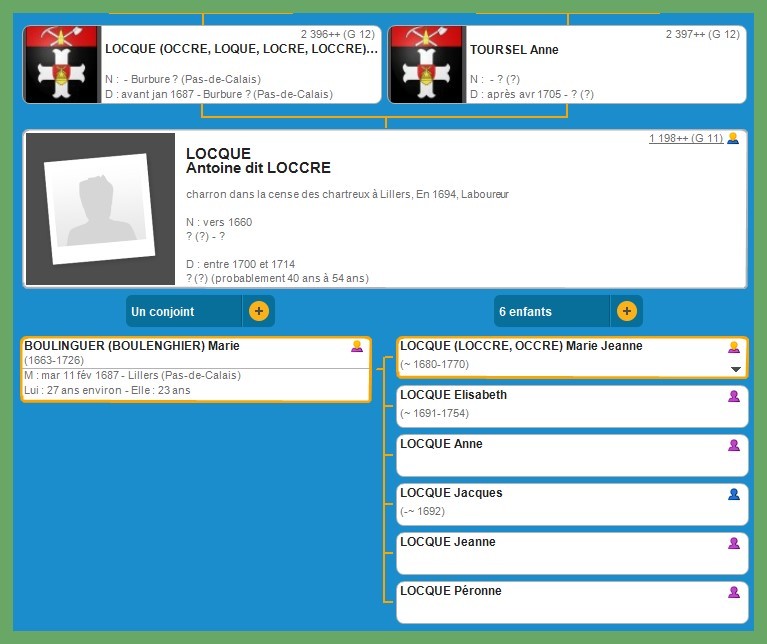Image resolution: width=767 pixels, height=644 pixels.
Task: Open the 1 198++ (G 11) link
Action: pos(685,139)
